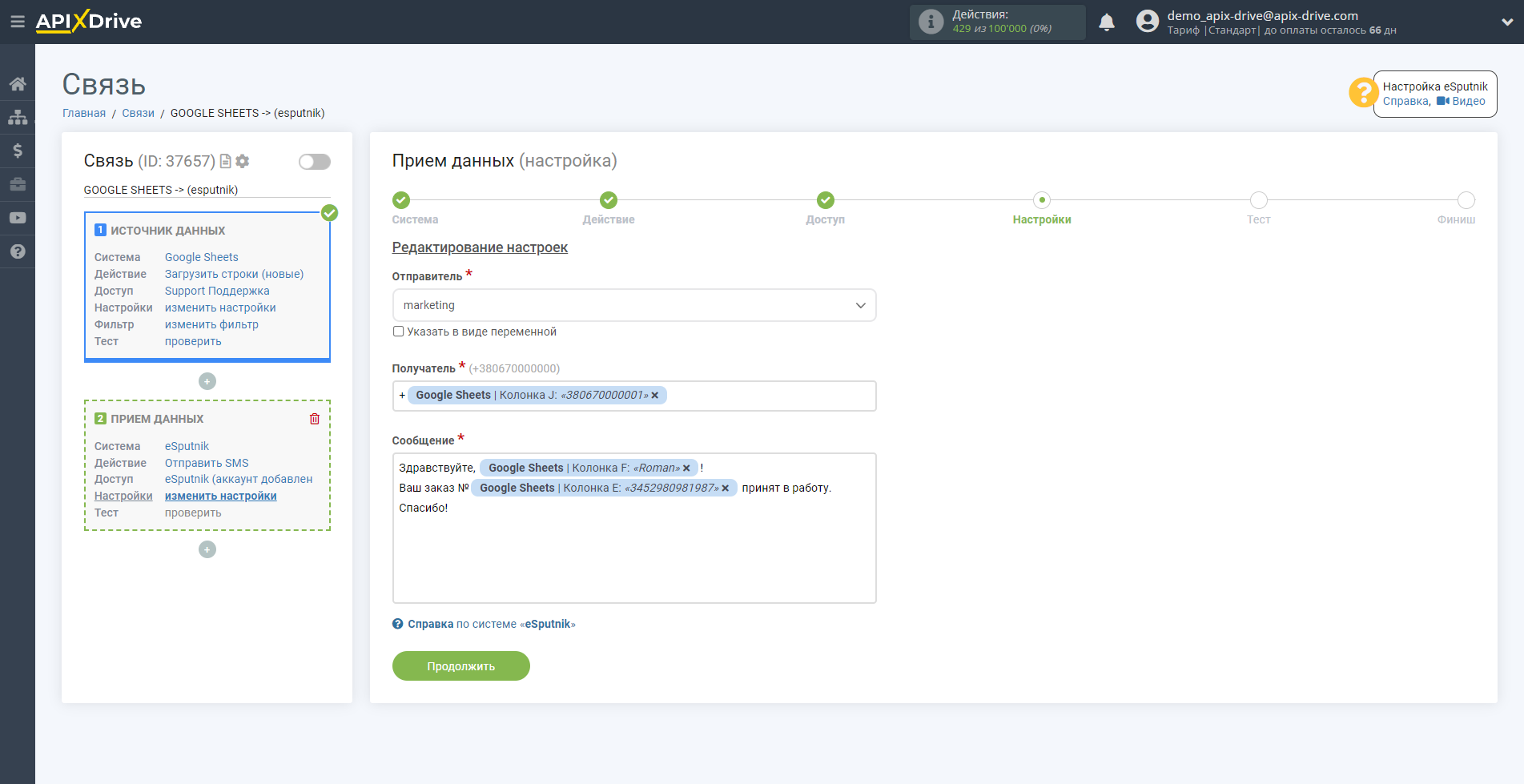Open the Справка eSputnik help link

pos(484,624)
